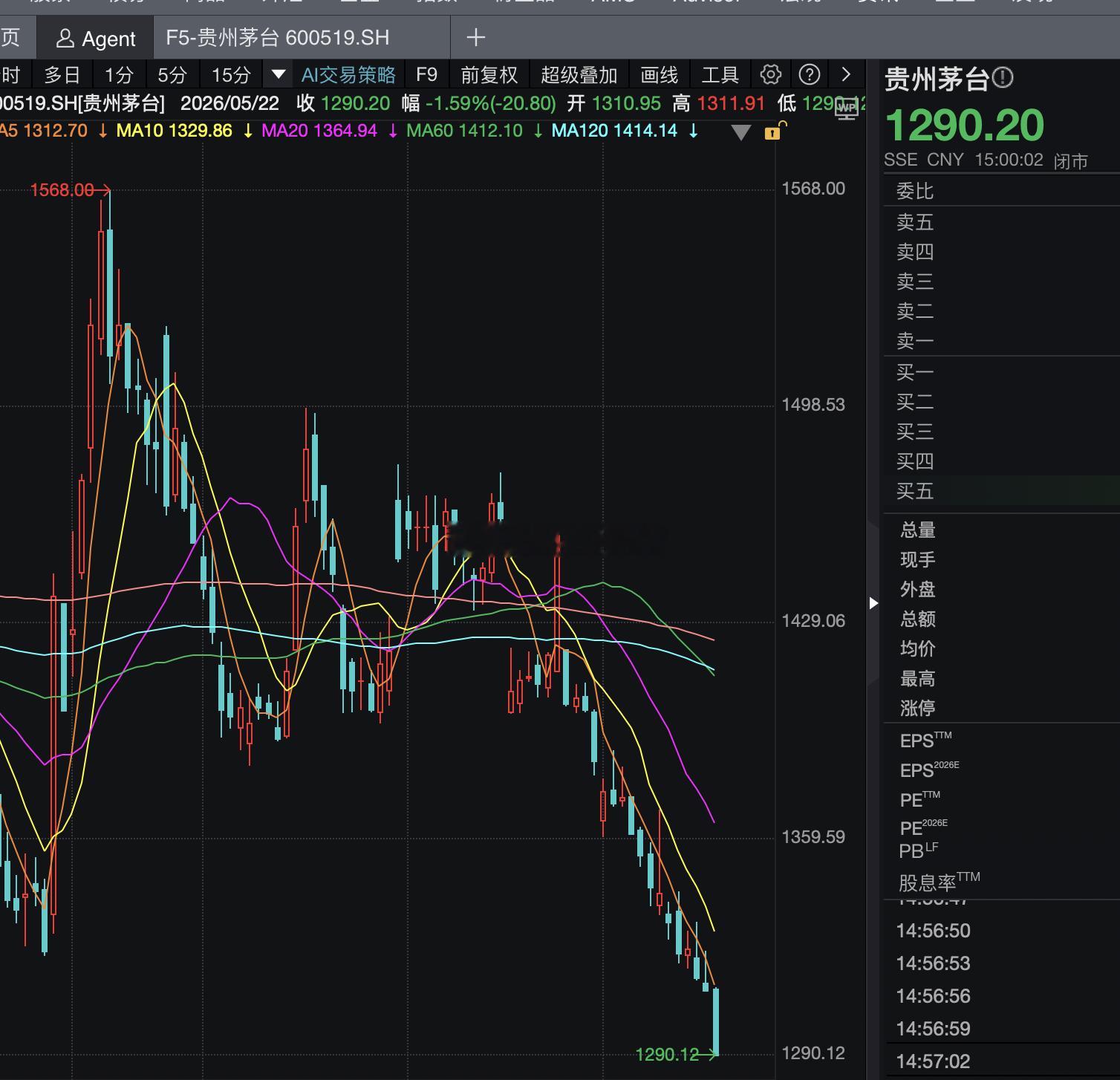This screenshot has height=1080, width=1120.
Task: Open 工具 menu
Action: (x=720, y=75)
